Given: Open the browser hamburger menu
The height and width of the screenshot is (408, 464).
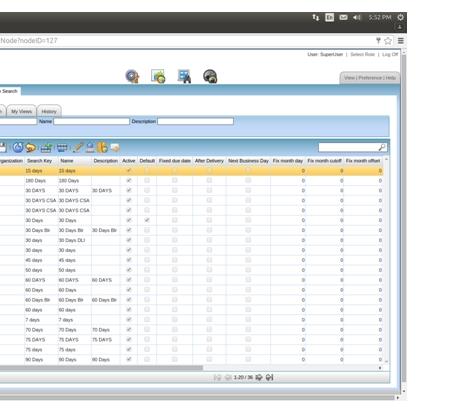Looking at the screenshot, I should click(401, 41).
